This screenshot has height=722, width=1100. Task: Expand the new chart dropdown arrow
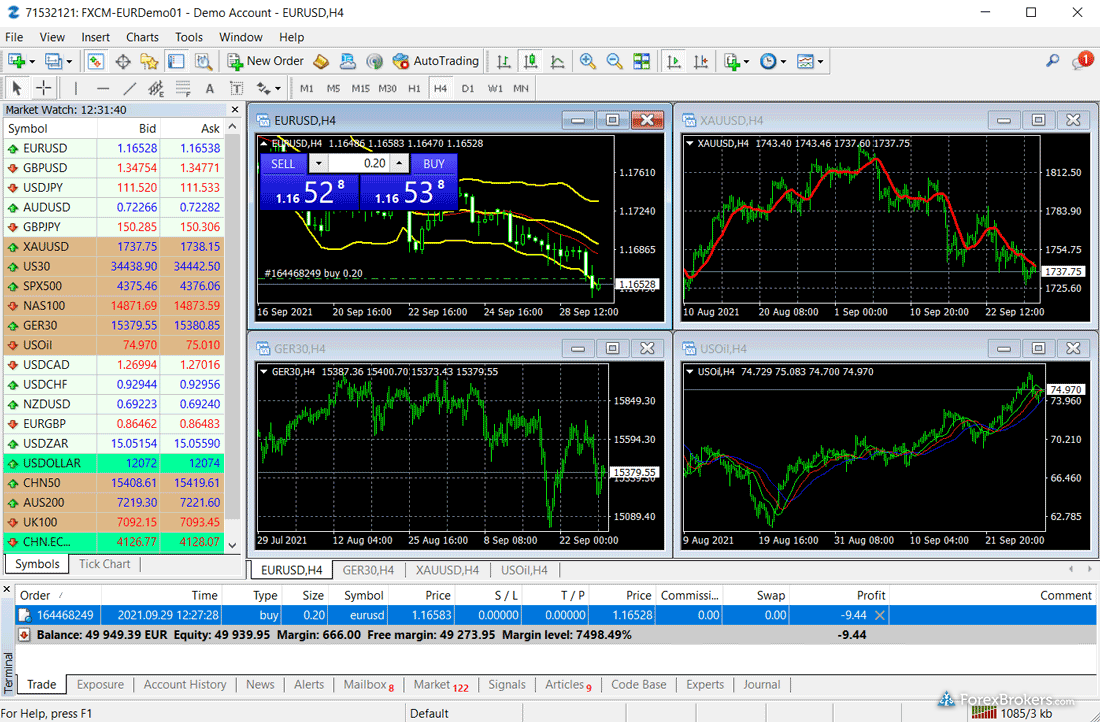tap(31, 61)
